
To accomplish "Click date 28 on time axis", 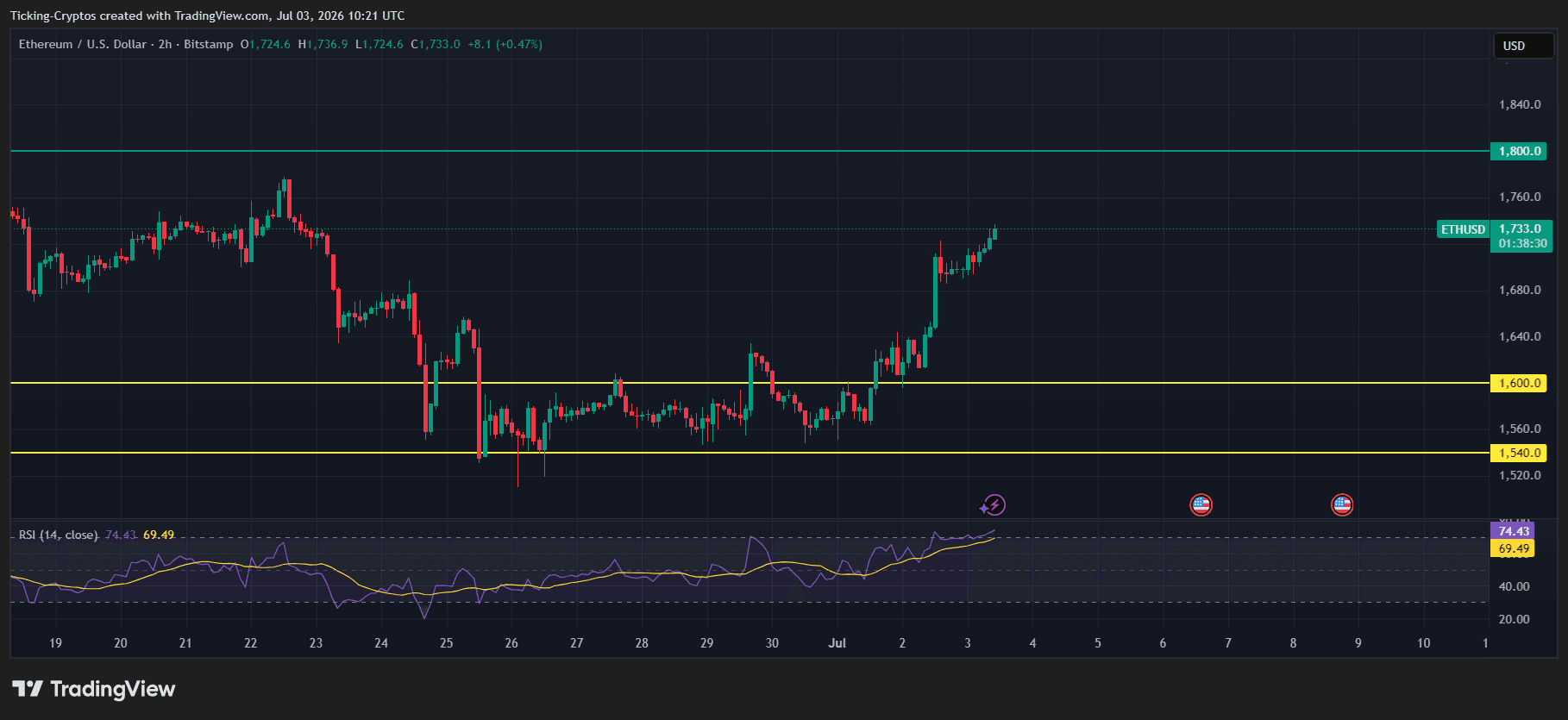I will (x=642, y=643).
